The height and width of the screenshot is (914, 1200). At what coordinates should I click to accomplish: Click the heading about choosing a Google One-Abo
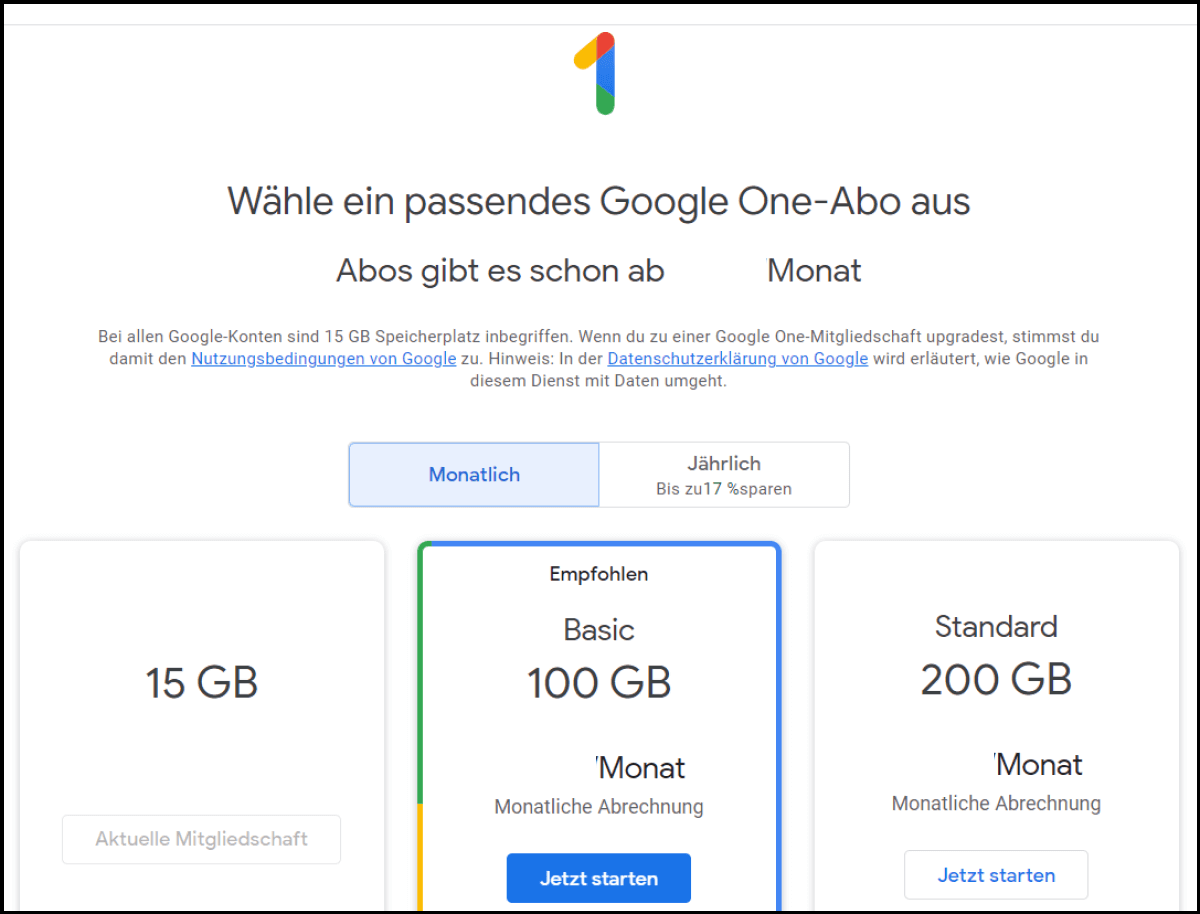[x=598, y=202]
